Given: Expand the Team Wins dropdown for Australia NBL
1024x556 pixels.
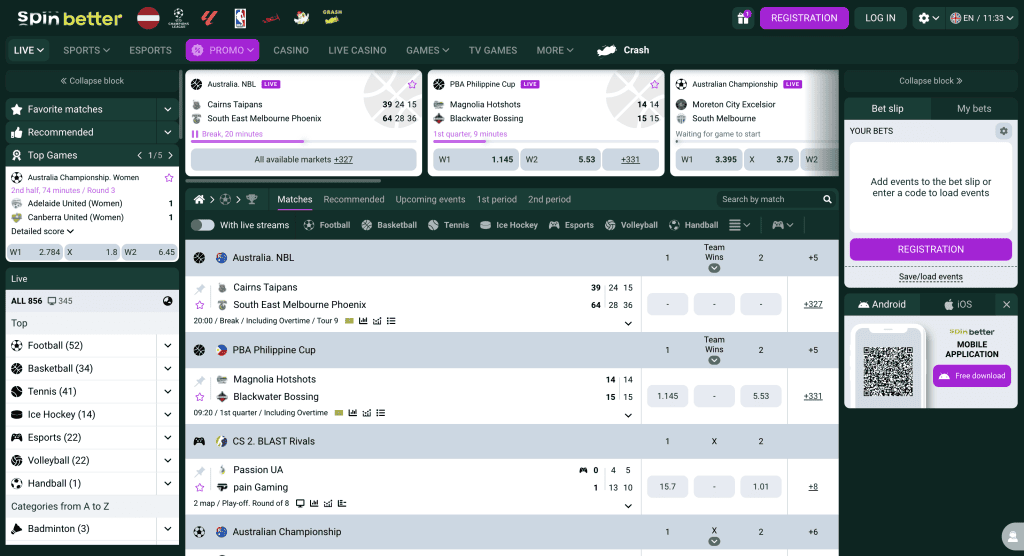Looking at the screenshot, I should click(x=714, y=268).
